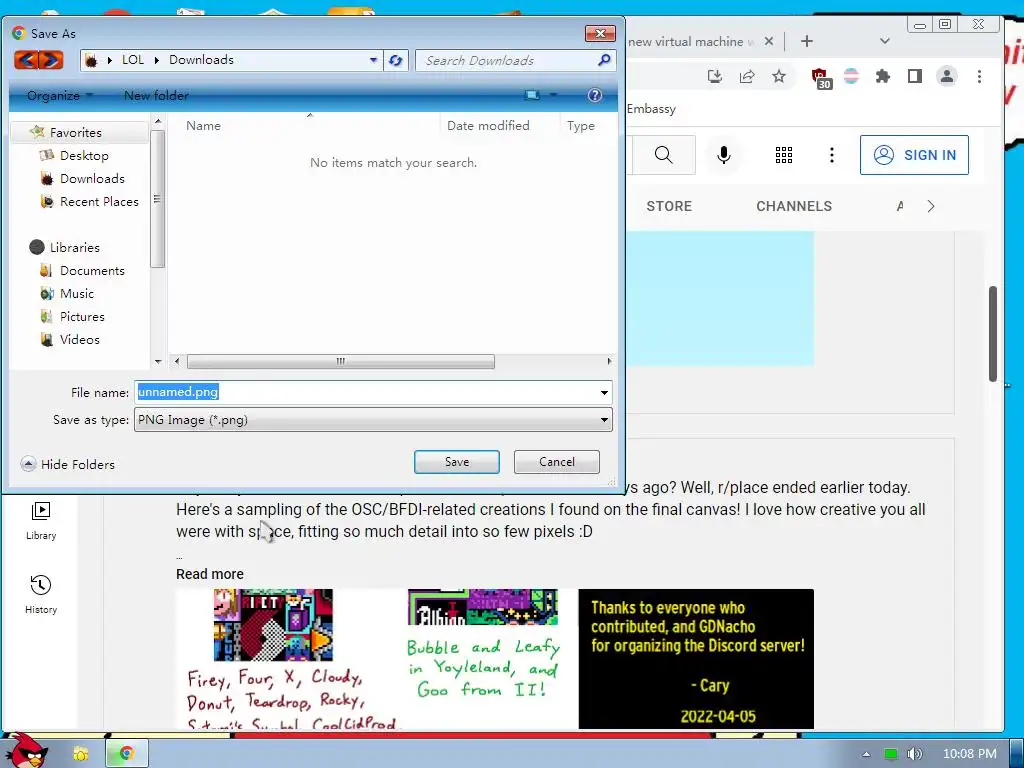Click the YouTube page vertical scrollbar
This screenshot has width=1024, height=768.
point(993,334)
